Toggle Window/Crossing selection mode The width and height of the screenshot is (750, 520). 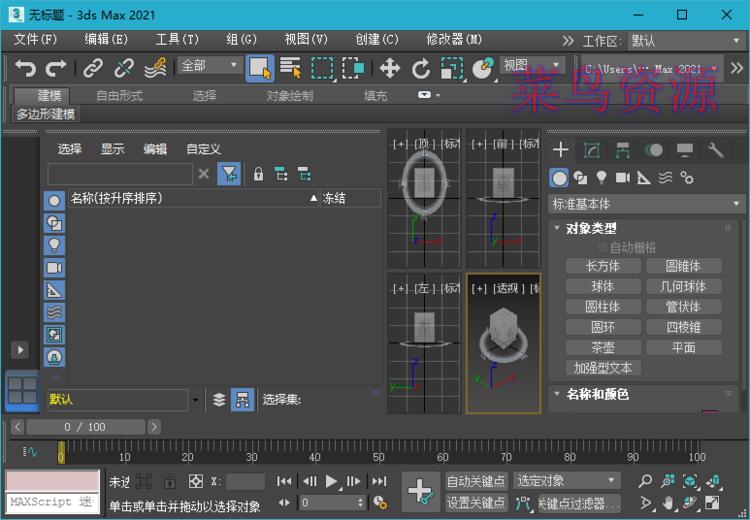point(353,68)
